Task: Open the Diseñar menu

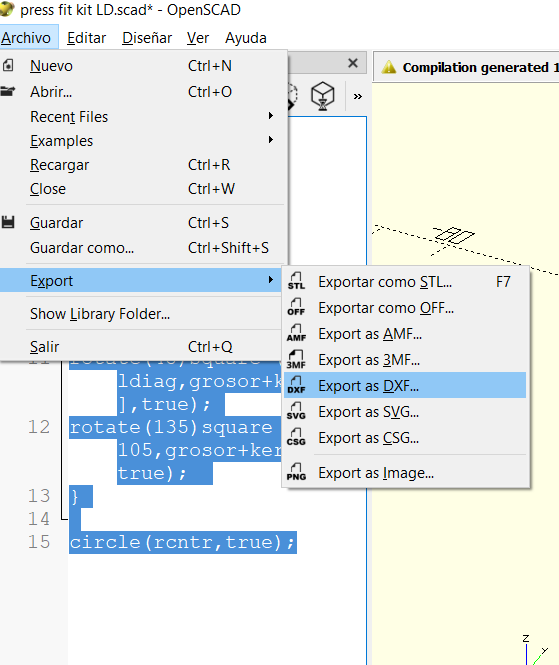Action: pos(147,38)
